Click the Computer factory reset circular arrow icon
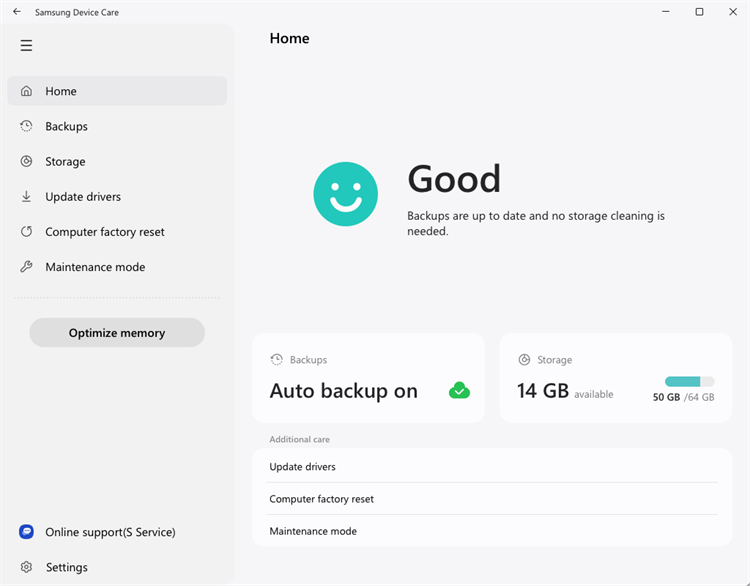Screen dimensions: 750x586 click(x=26, y=232)
